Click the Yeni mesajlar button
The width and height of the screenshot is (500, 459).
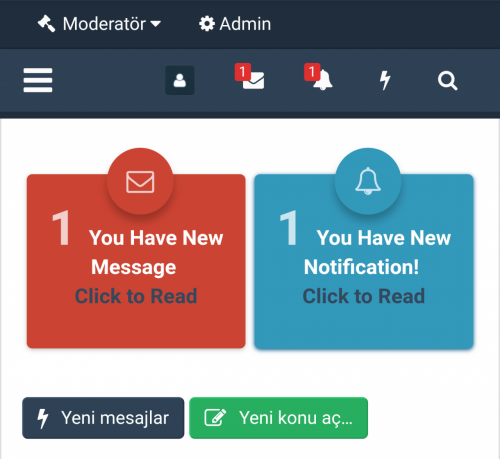(103, 418)
